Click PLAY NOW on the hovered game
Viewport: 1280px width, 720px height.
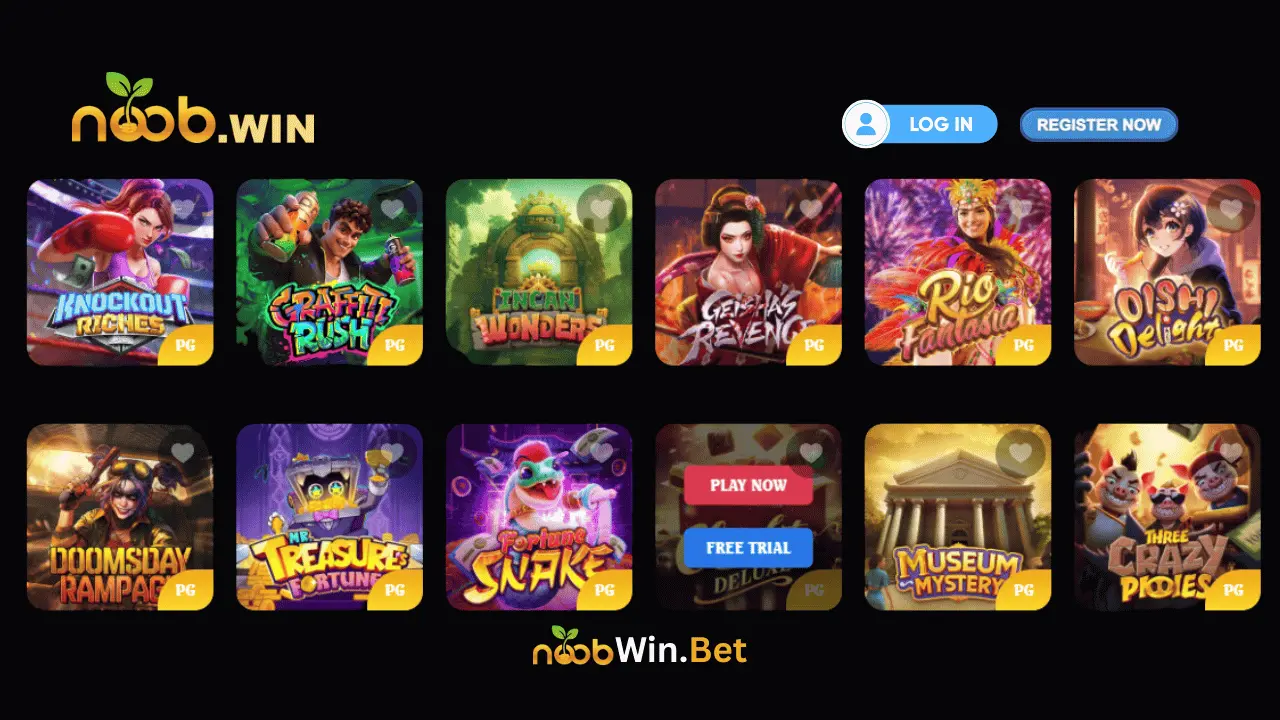click(748, 485)
